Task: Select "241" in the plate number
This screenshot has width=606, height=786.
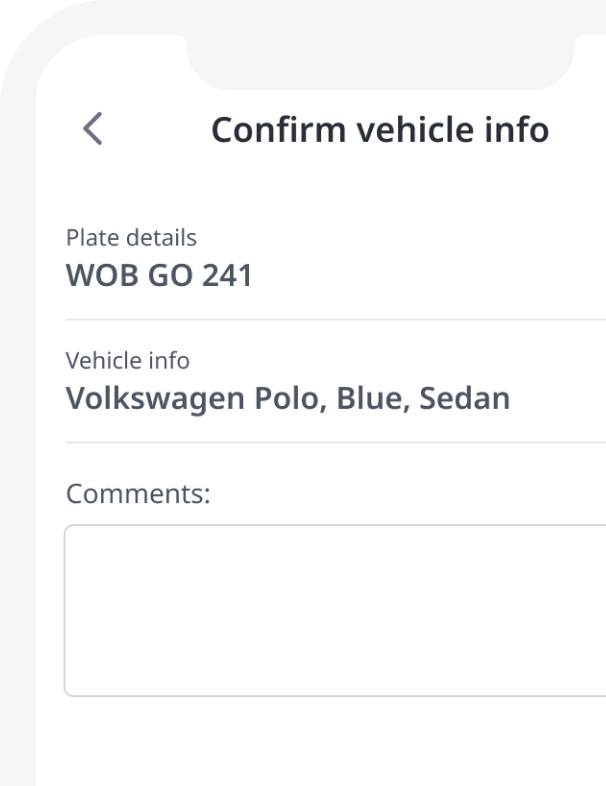Action: (x=226, y=276)
